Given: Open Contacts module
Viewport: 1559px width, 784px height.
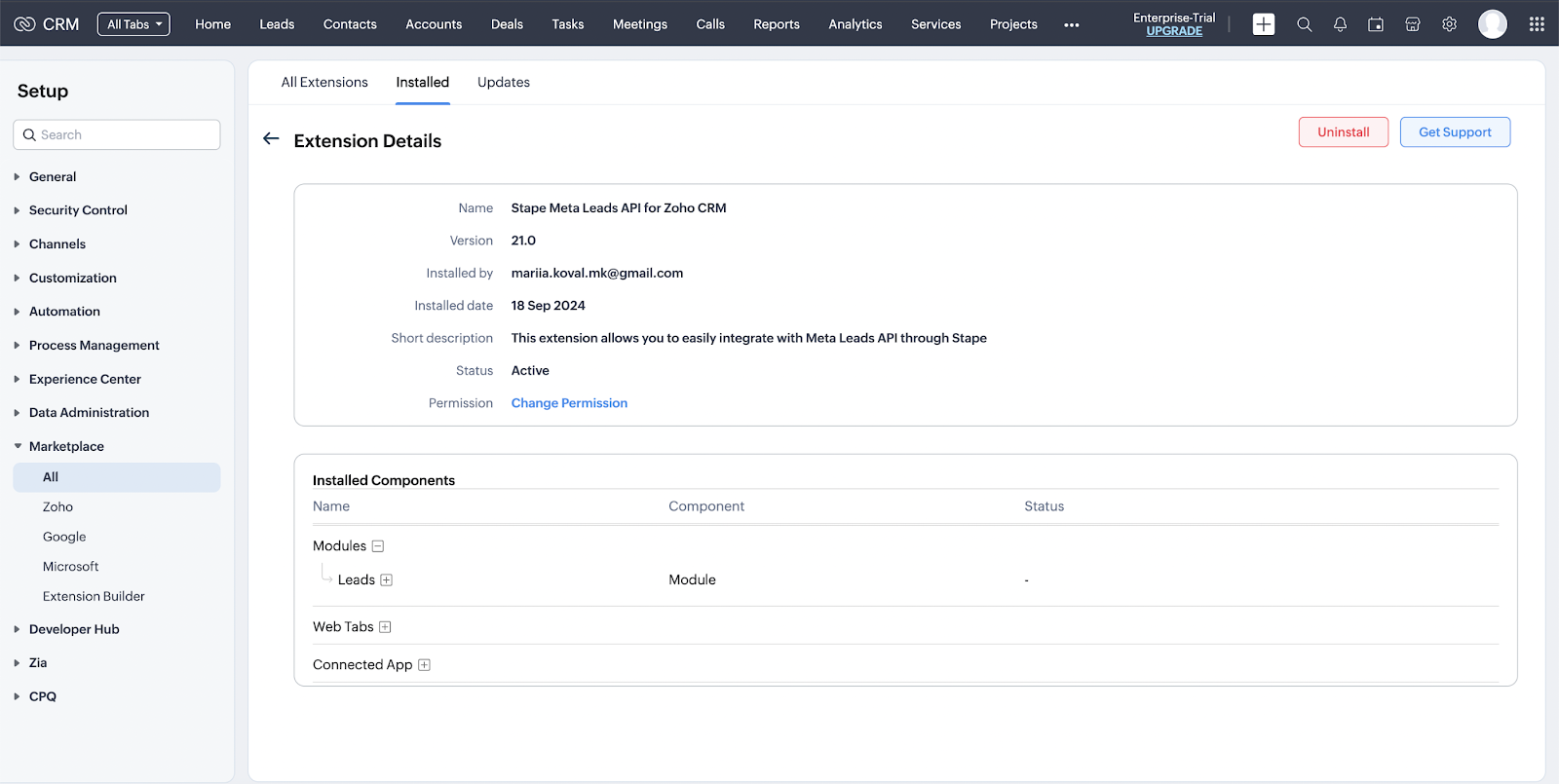Looking at the screenshot, I should (350, 24).
